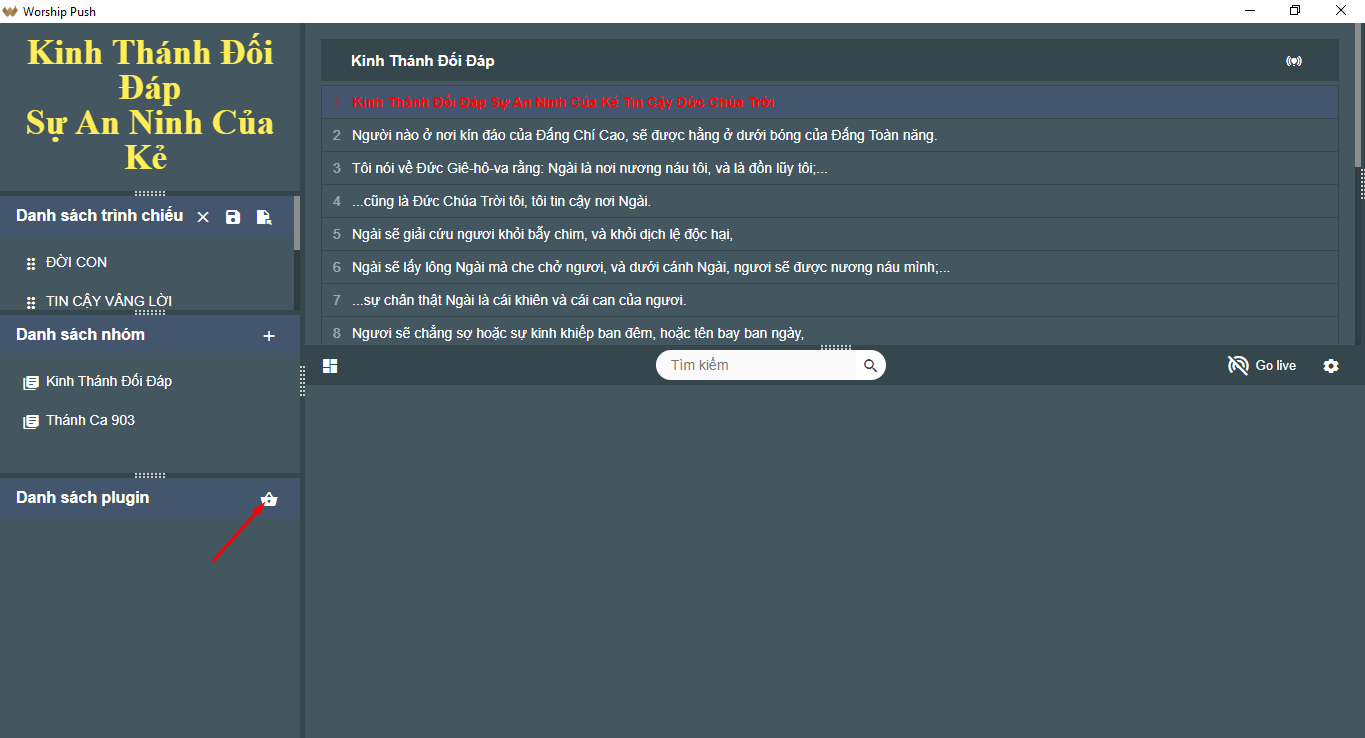1365x738 pixels.
Task: Open the settings gear icon
Action: pyautogui.click(x=1331, y=366)
